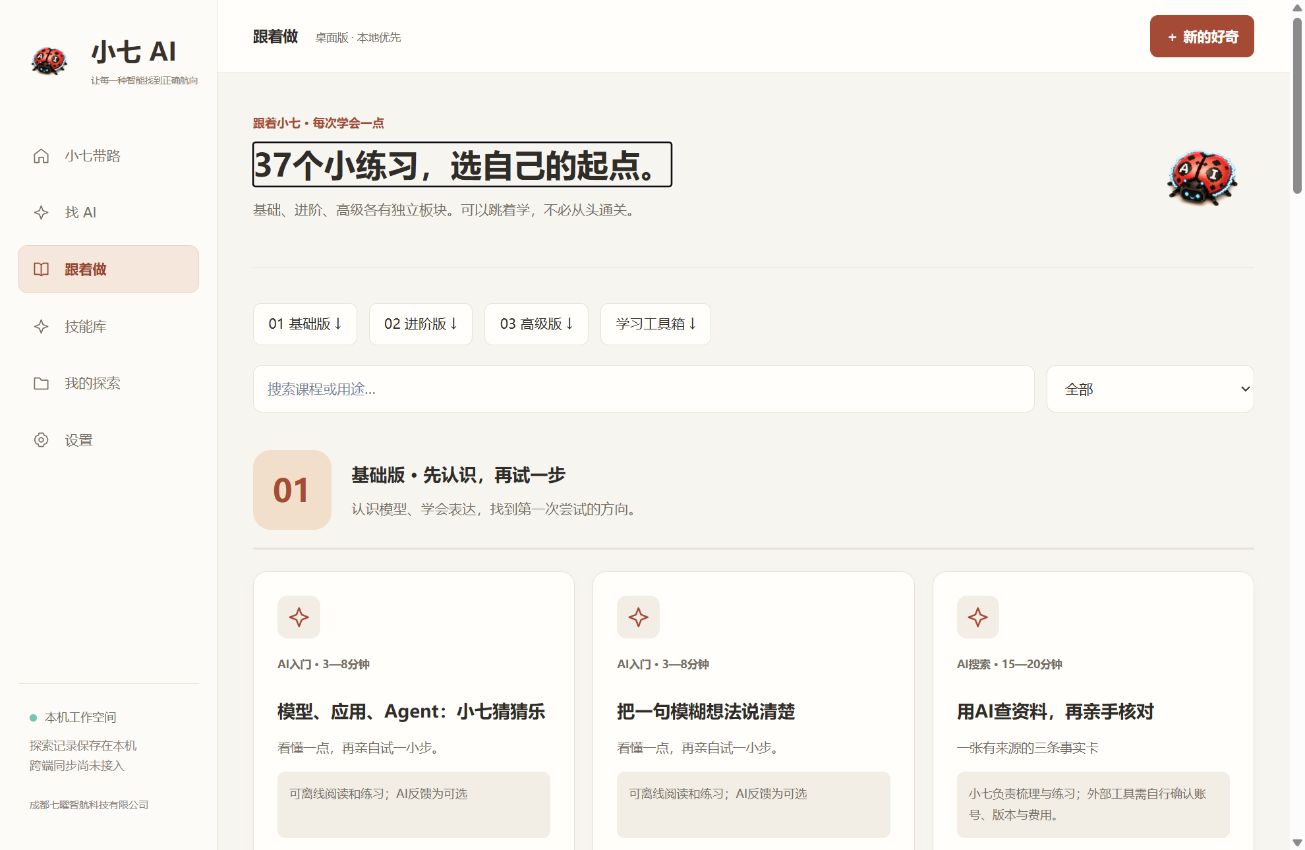This screenshot has width=1305, height=850.
Task: Click the 跟着做 page title in header
Action: pos(275,37)
